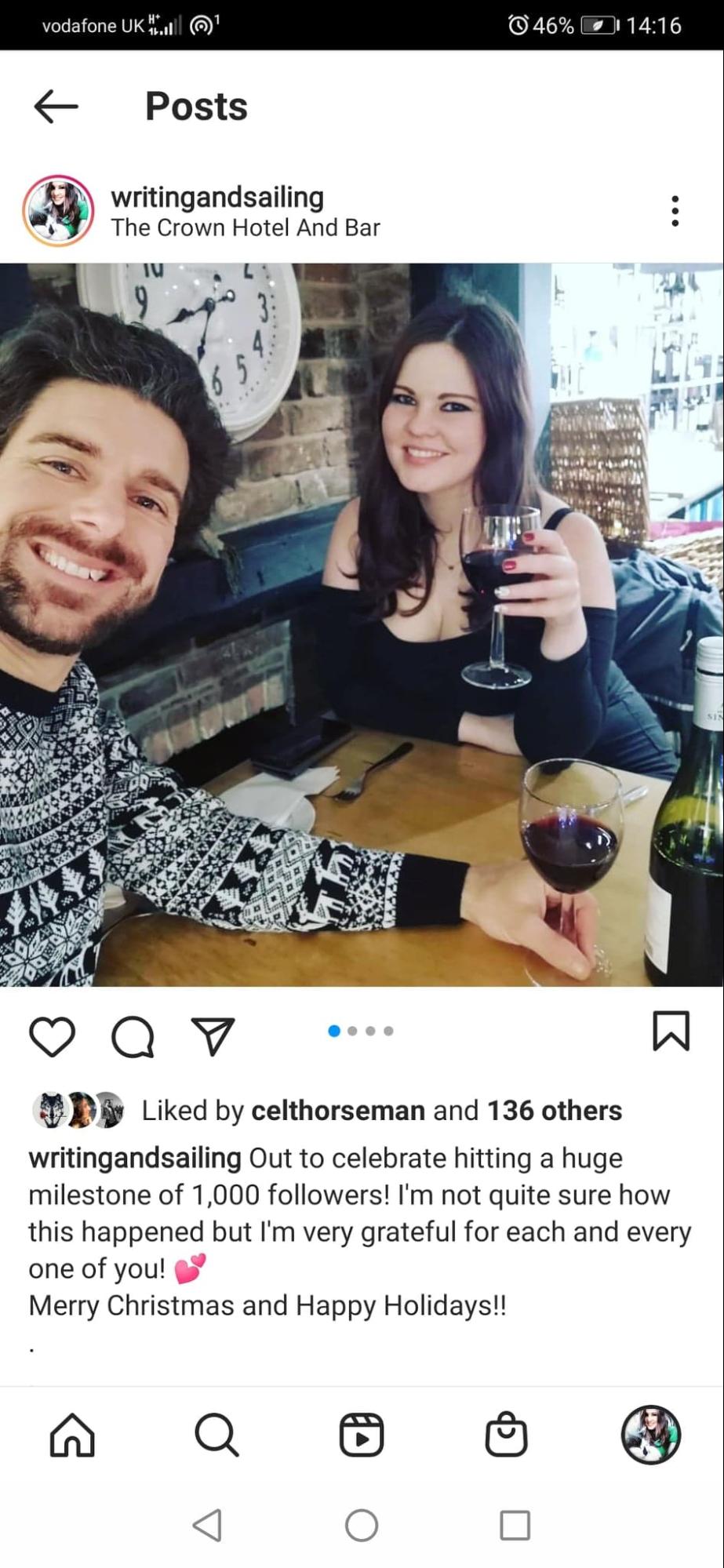Tap the back arrow next to Posts
Image resolution: width=724 pixels, height=1568 pixels.
pyautogui.click(x=56, y=106)
